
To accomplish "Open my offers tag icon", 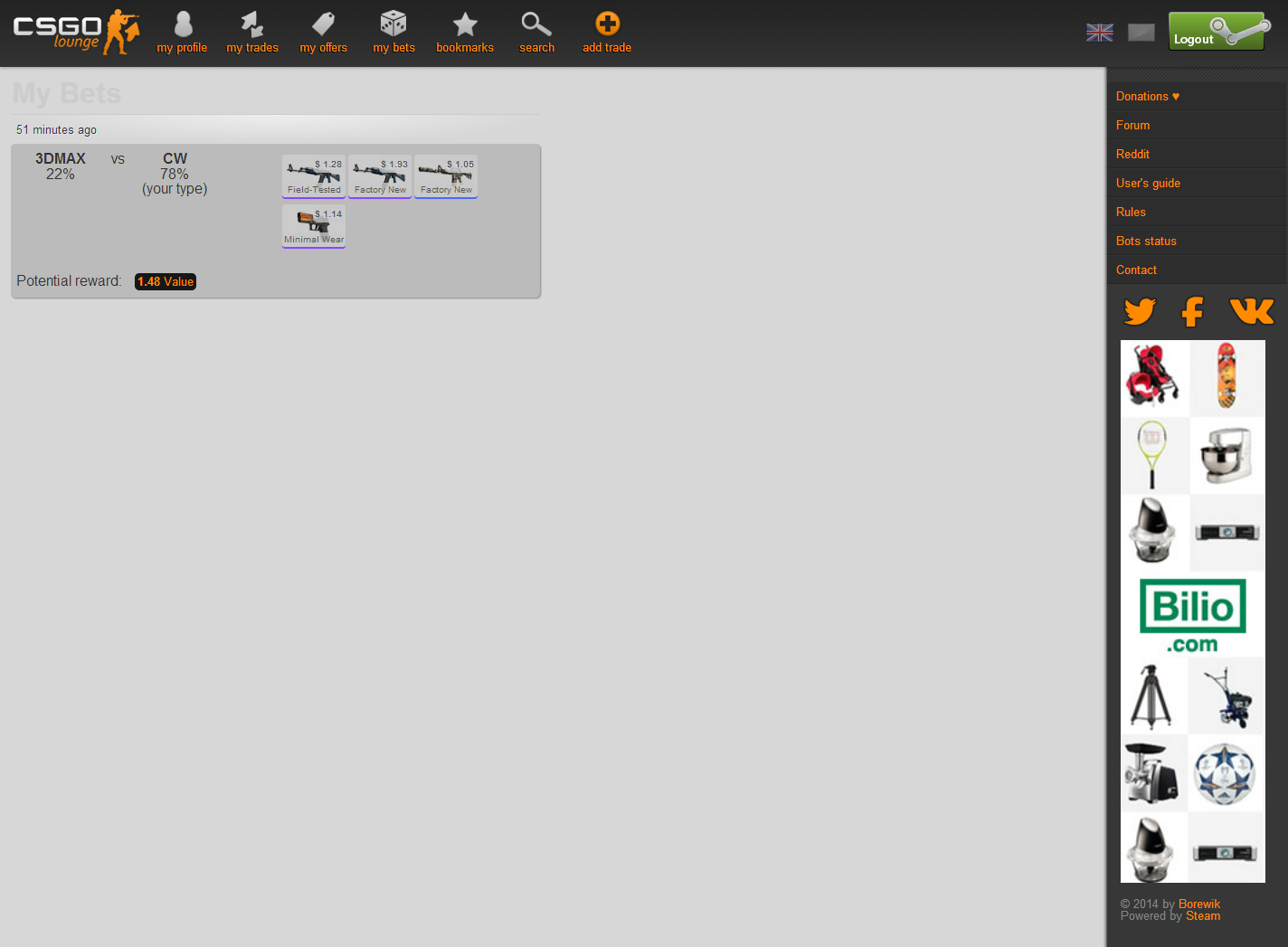I will (x=323, y=24).
